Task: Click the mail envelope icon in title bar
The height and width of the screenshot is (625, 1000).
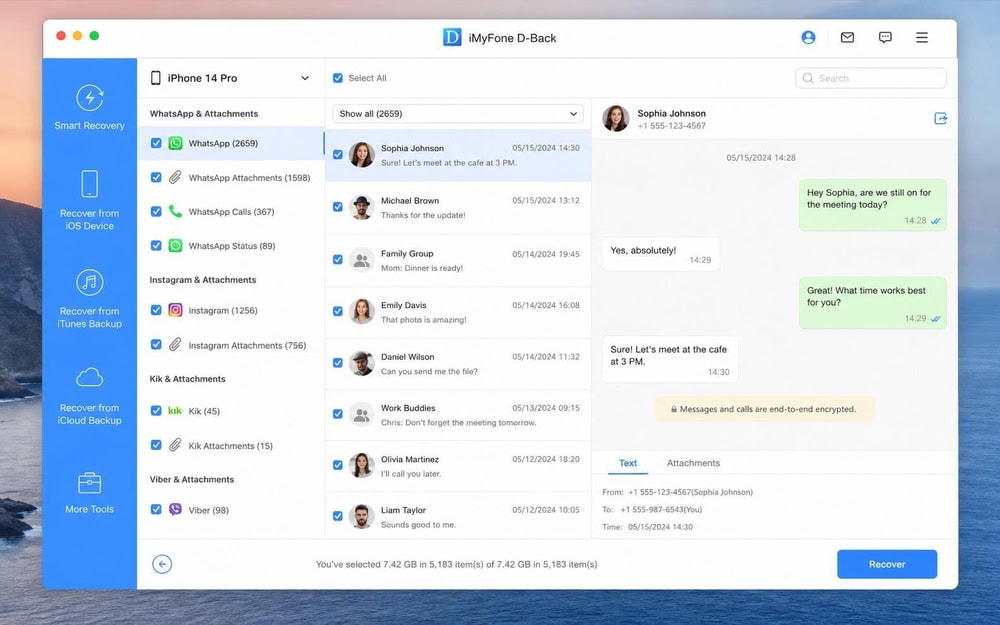Action: [847, 38]
